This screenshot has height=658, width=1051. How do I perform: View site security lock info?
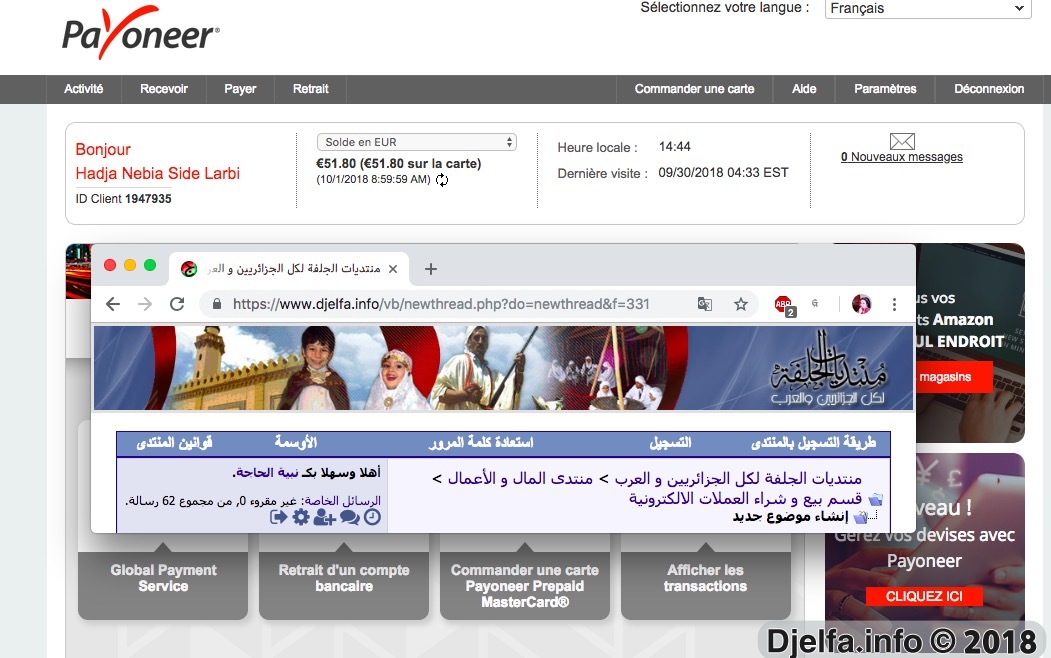(x=217, y=304)
